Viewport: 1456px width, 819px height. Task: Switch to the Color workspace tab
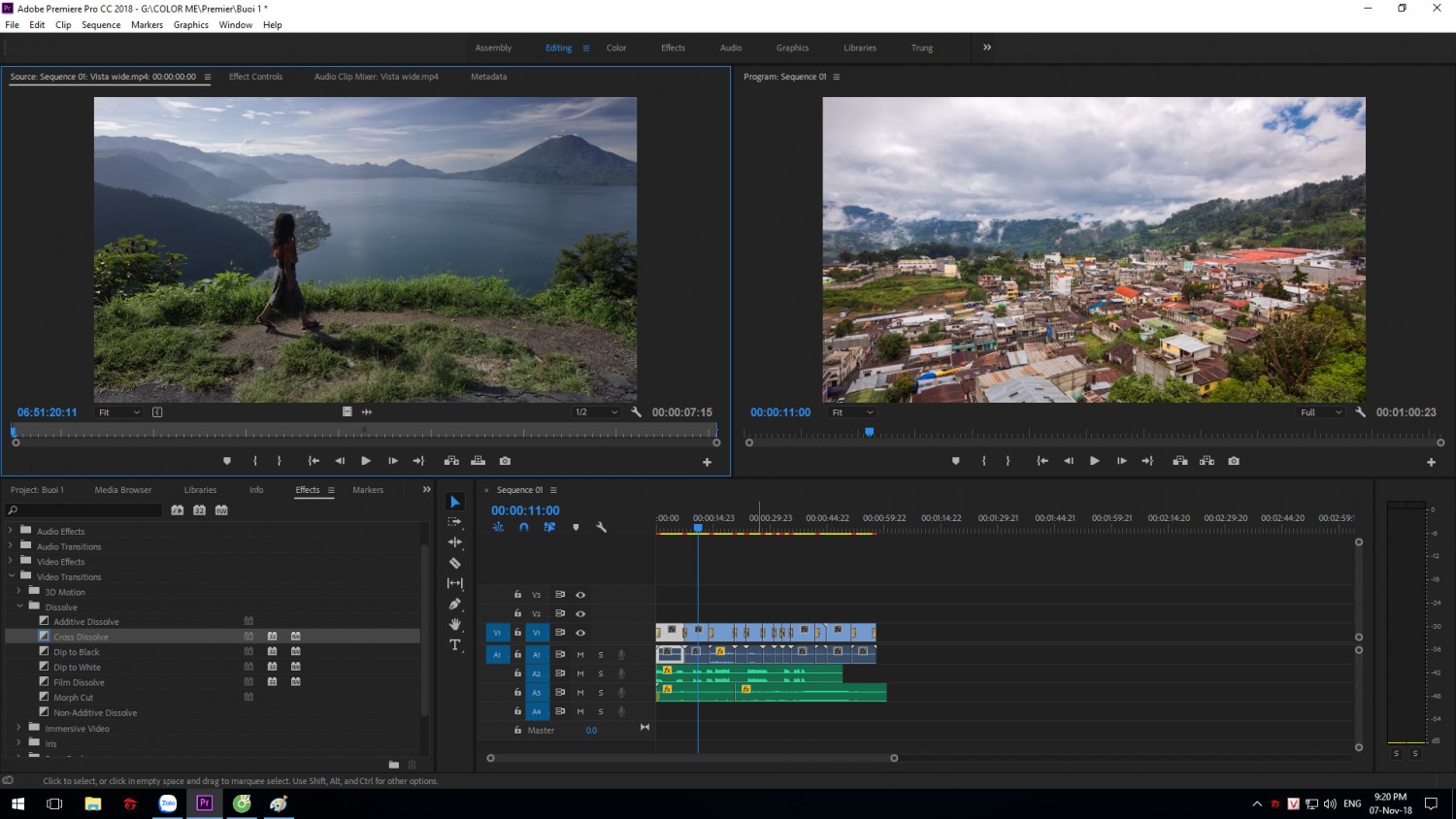click(616, 48)
